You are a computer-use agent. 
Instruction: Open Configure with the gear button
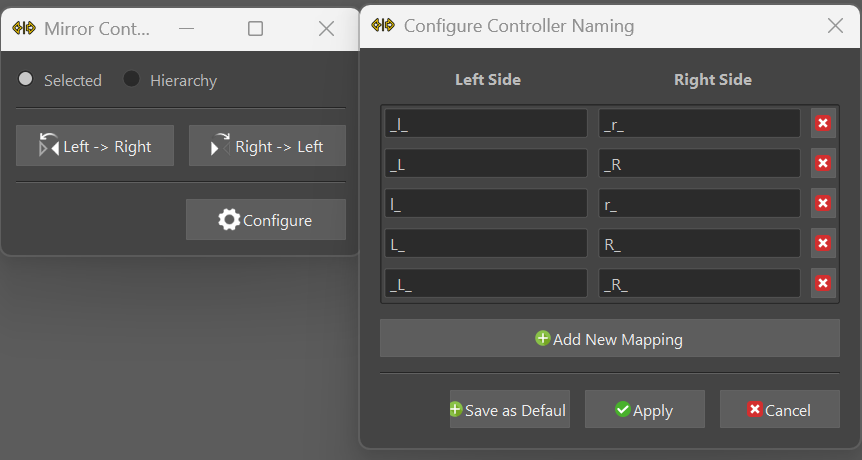[x=266, y=220]
